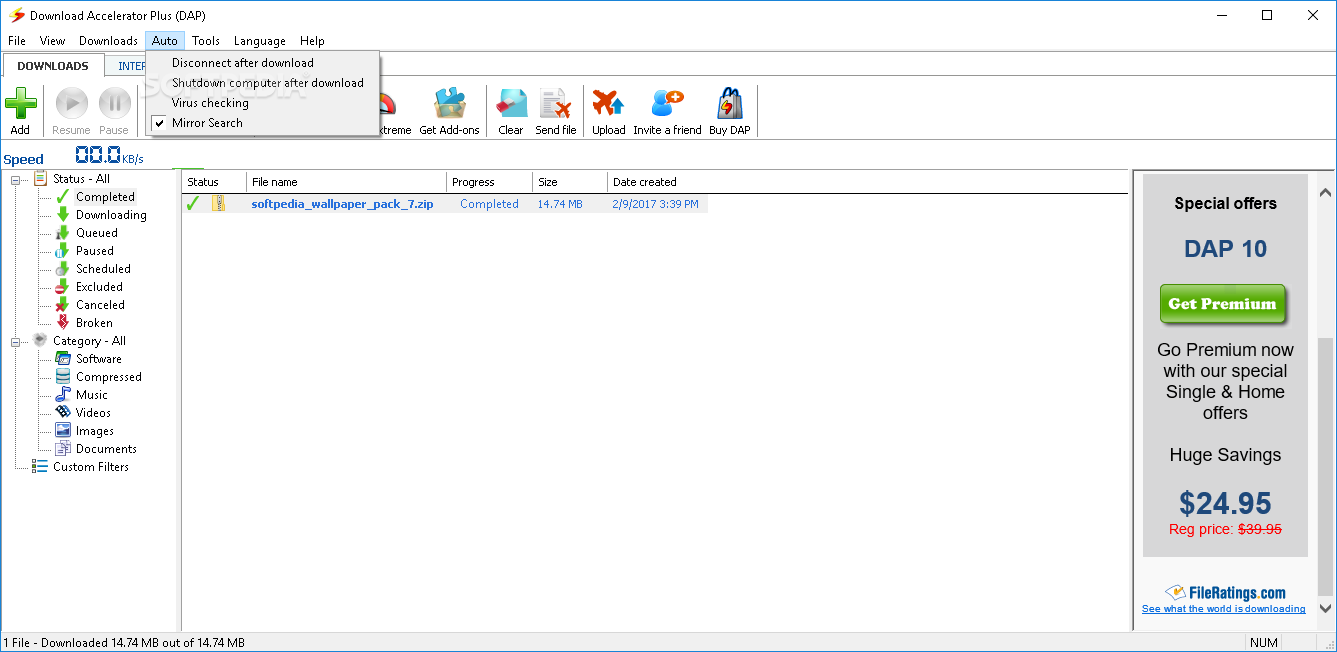This screenshot has height=652, width=1337.
Task: Click status bar download summary text
Action: (x=124, y=643)
